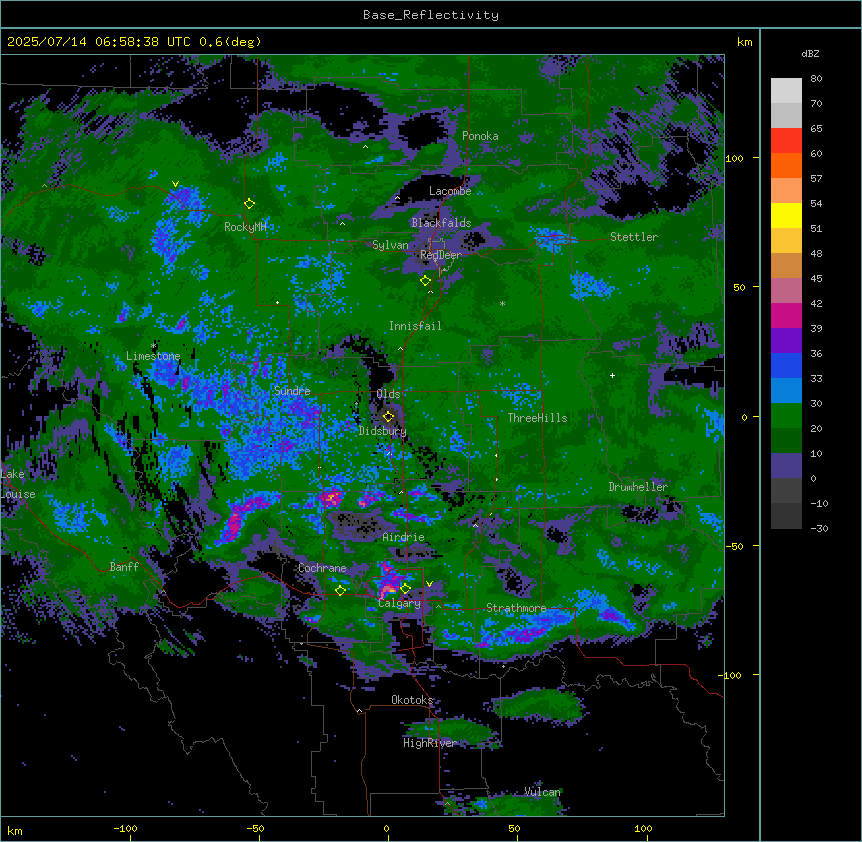Click the yellow diamond marker above Calgary label
Viewport: 862px width, 842px height.
[x=405, y=589]
